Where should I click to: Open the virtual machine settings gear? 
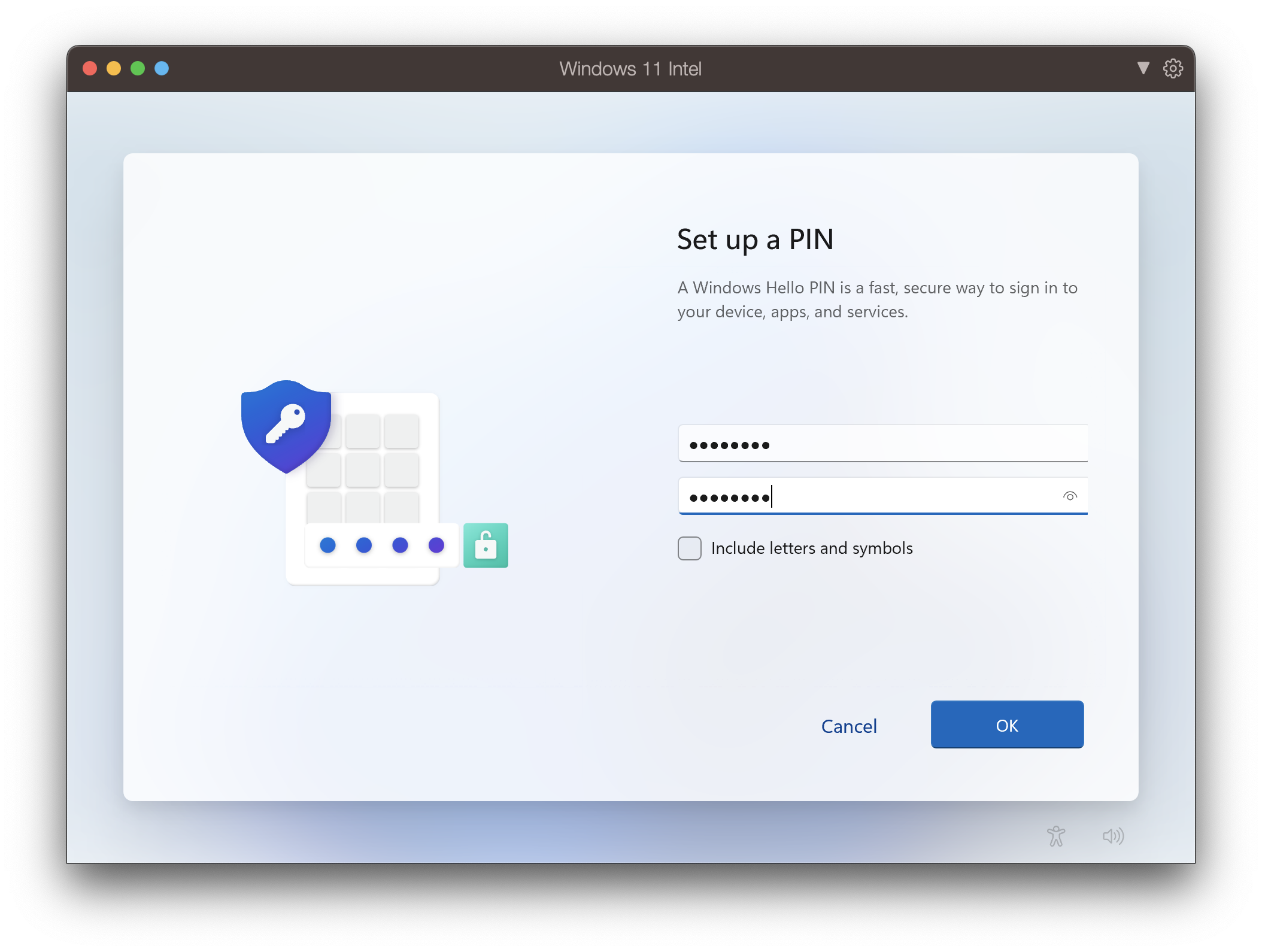click(x=1173, y=68)
